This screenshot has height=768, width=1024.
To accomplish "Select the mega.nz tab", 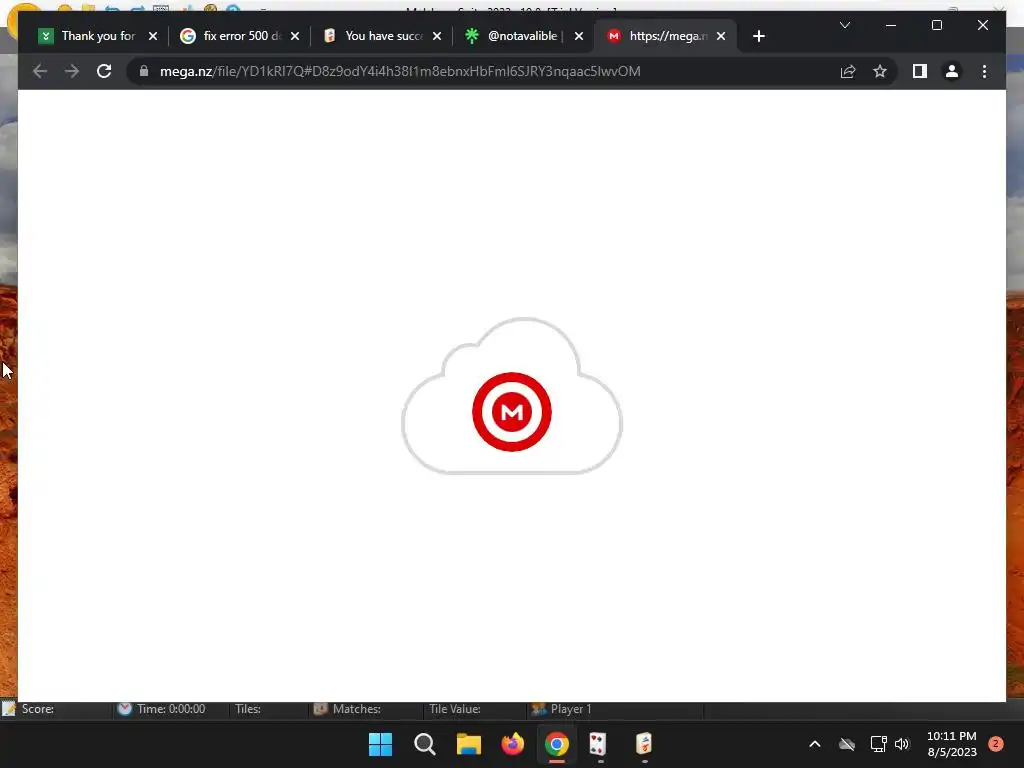I will pyautogui.click(x=666, y=36).
